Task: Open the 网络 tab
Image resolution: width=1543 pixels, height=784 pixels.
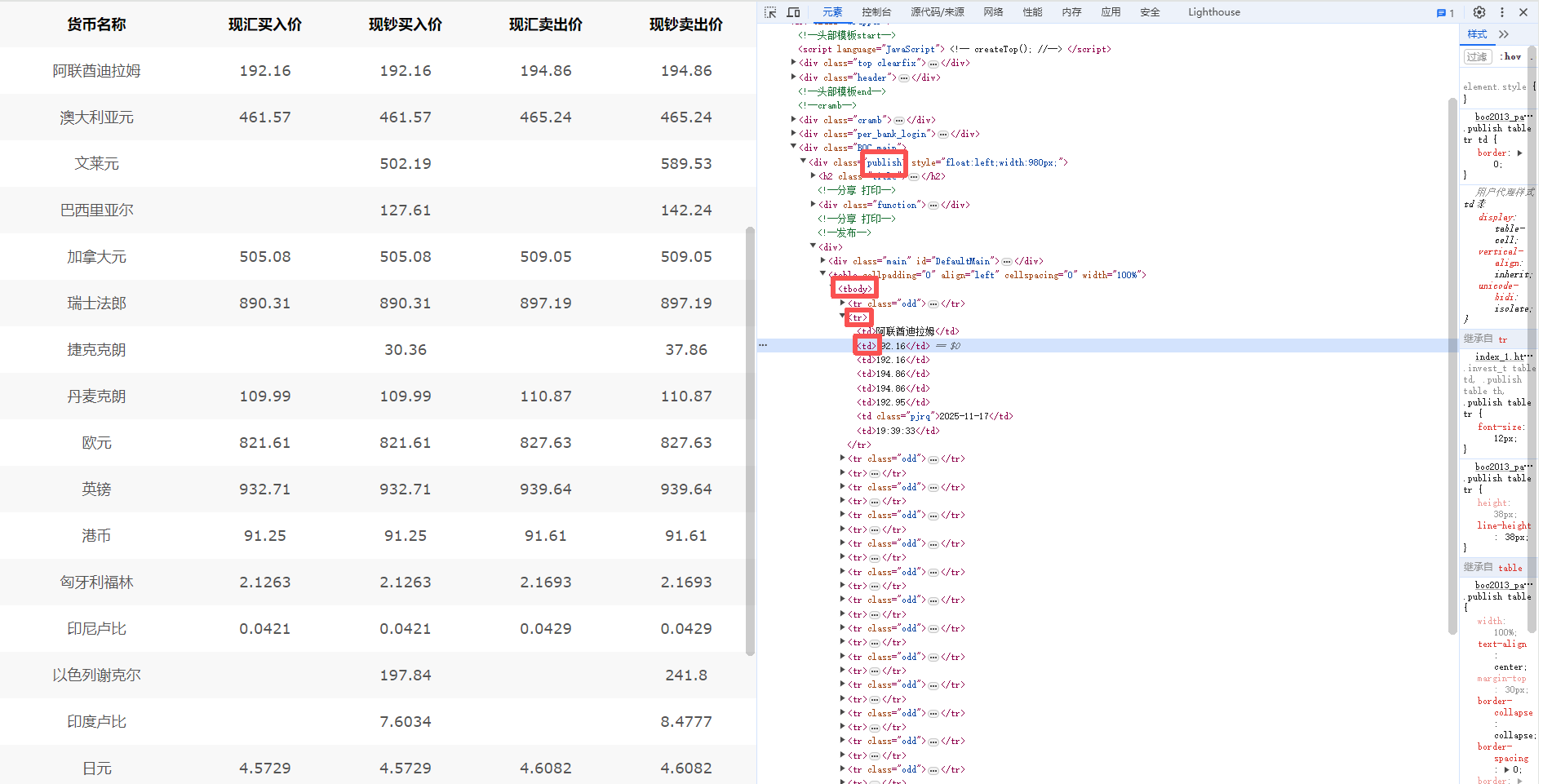Action: click(993, 12)
